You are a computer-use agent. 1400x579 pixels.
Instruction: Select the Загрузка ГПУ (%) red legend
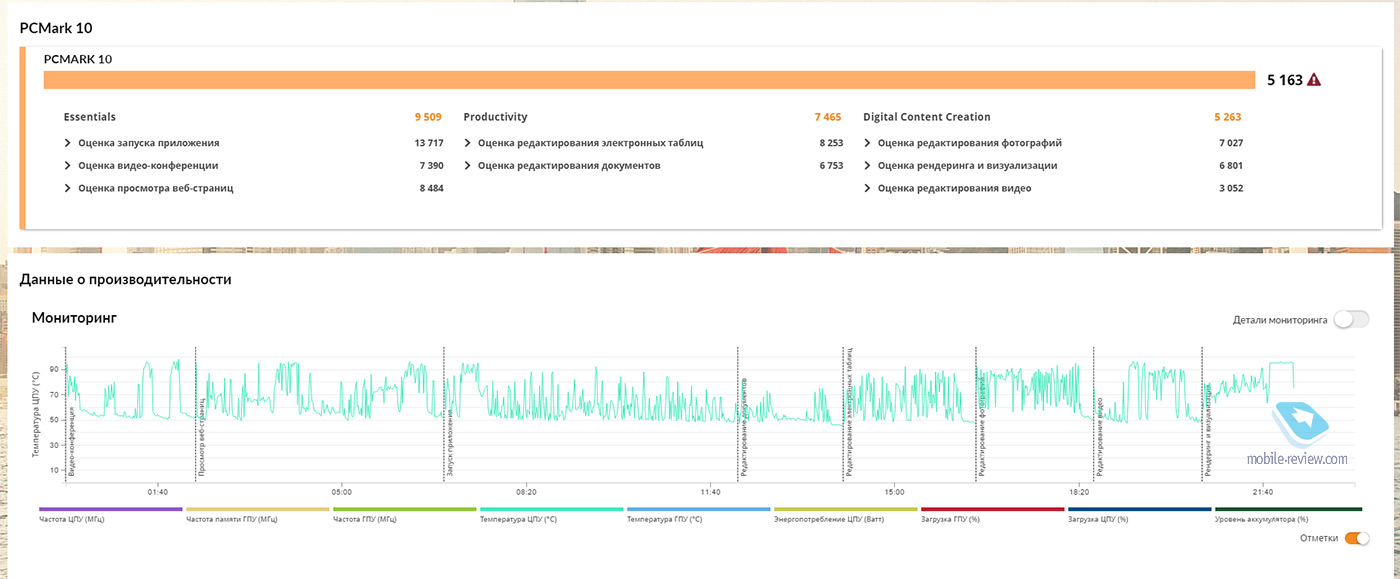tap(993, 515)
